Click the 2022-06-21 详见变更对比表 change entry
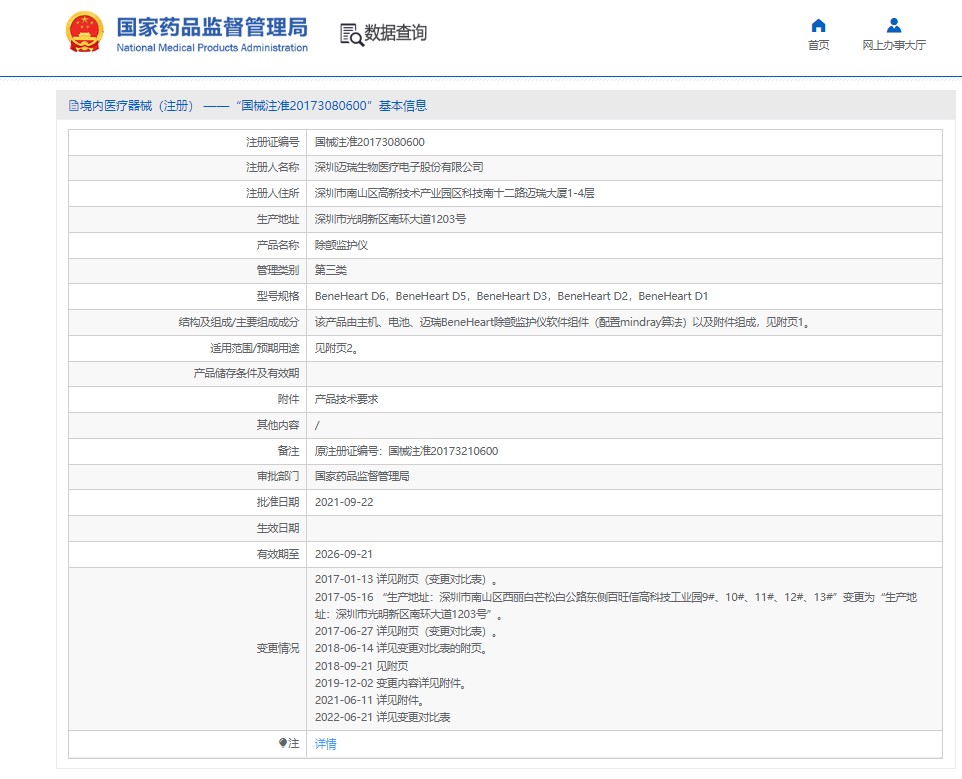Image resolution: width=962 pixels, height=779 pixels. coord(382,717)
